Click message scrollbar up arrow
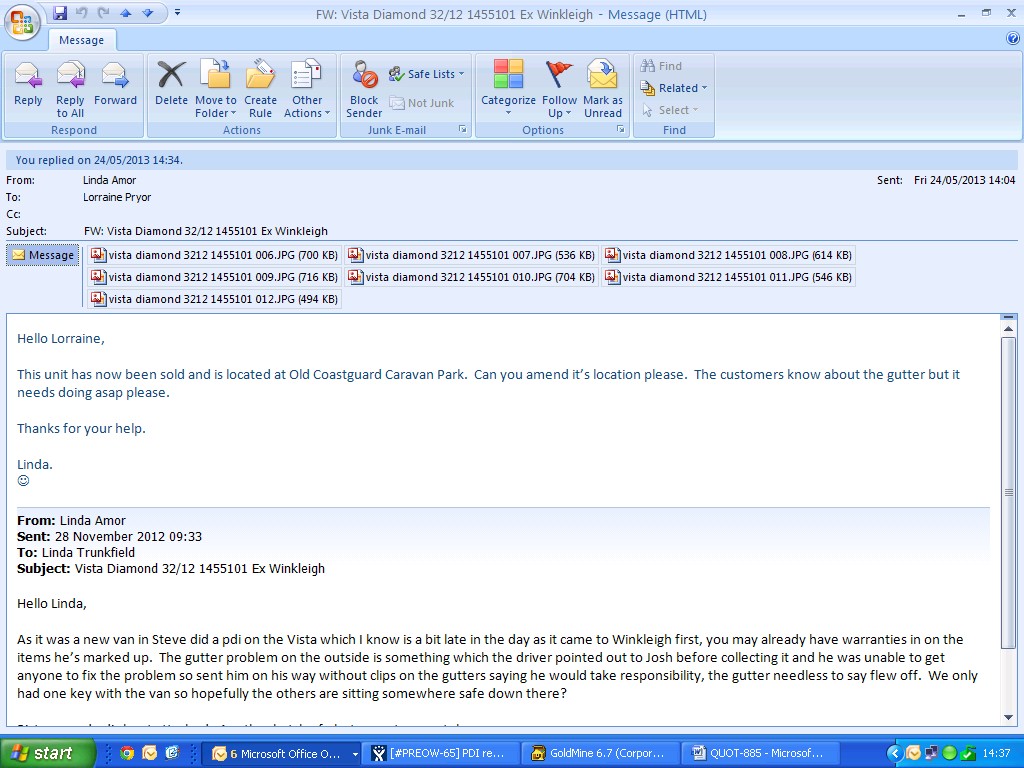The width and height of the screenshot is (1024, 768). point(1008,329)
